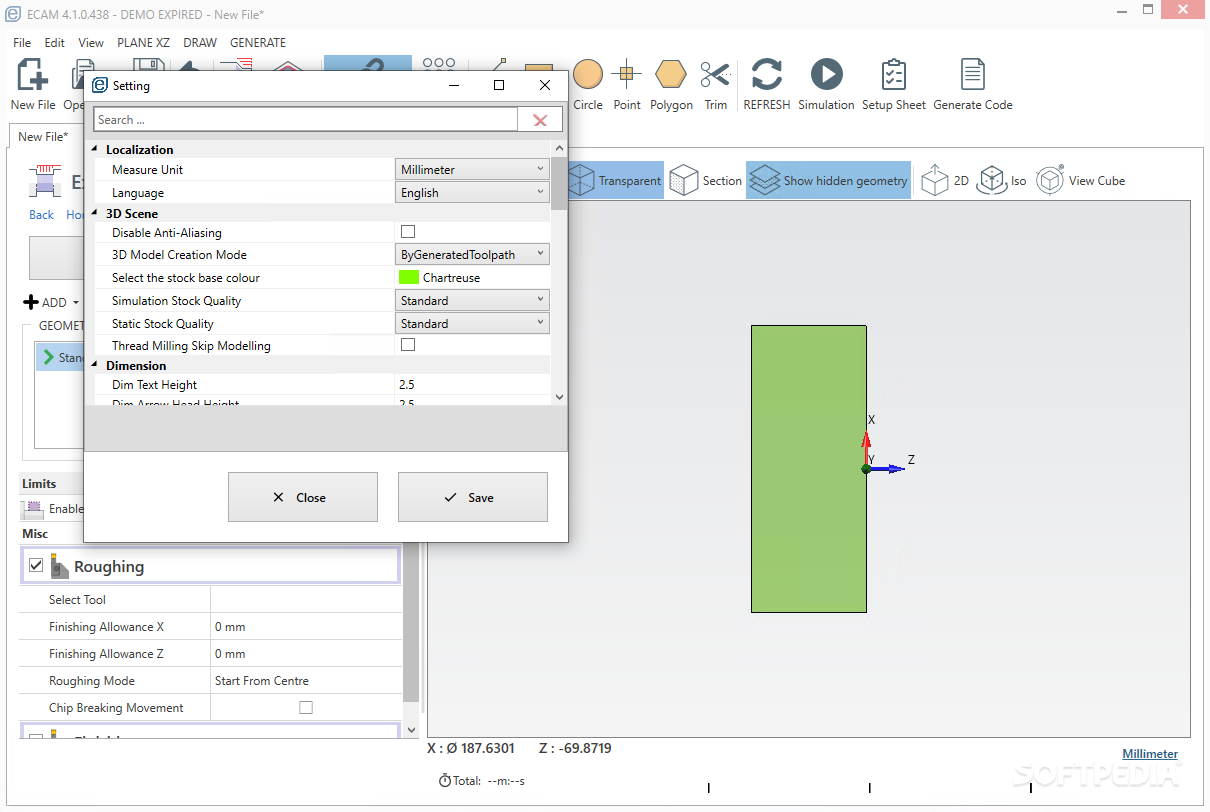Screen dimensions: 1210x812
Task: Uncheck the Roughing checkbox
Action: tap(36, 566)
